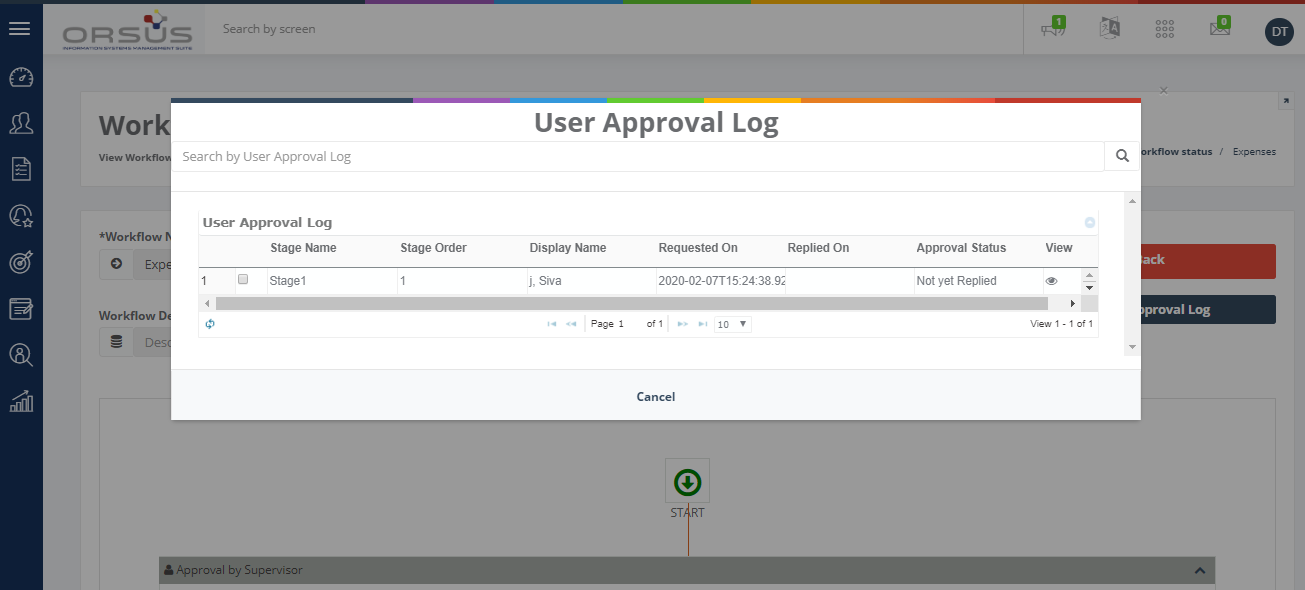Close the dialog with the X button

tap(1163, 91)
